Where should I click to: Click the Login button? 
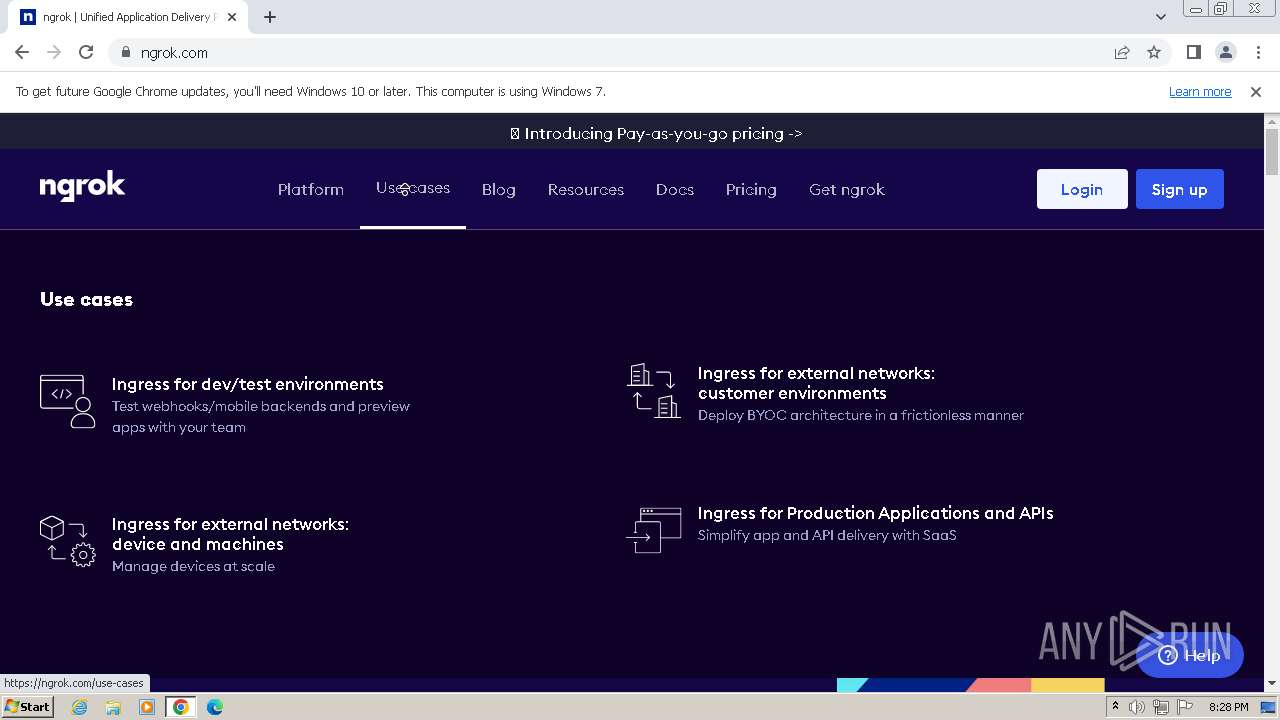(x=1082, y=189)
